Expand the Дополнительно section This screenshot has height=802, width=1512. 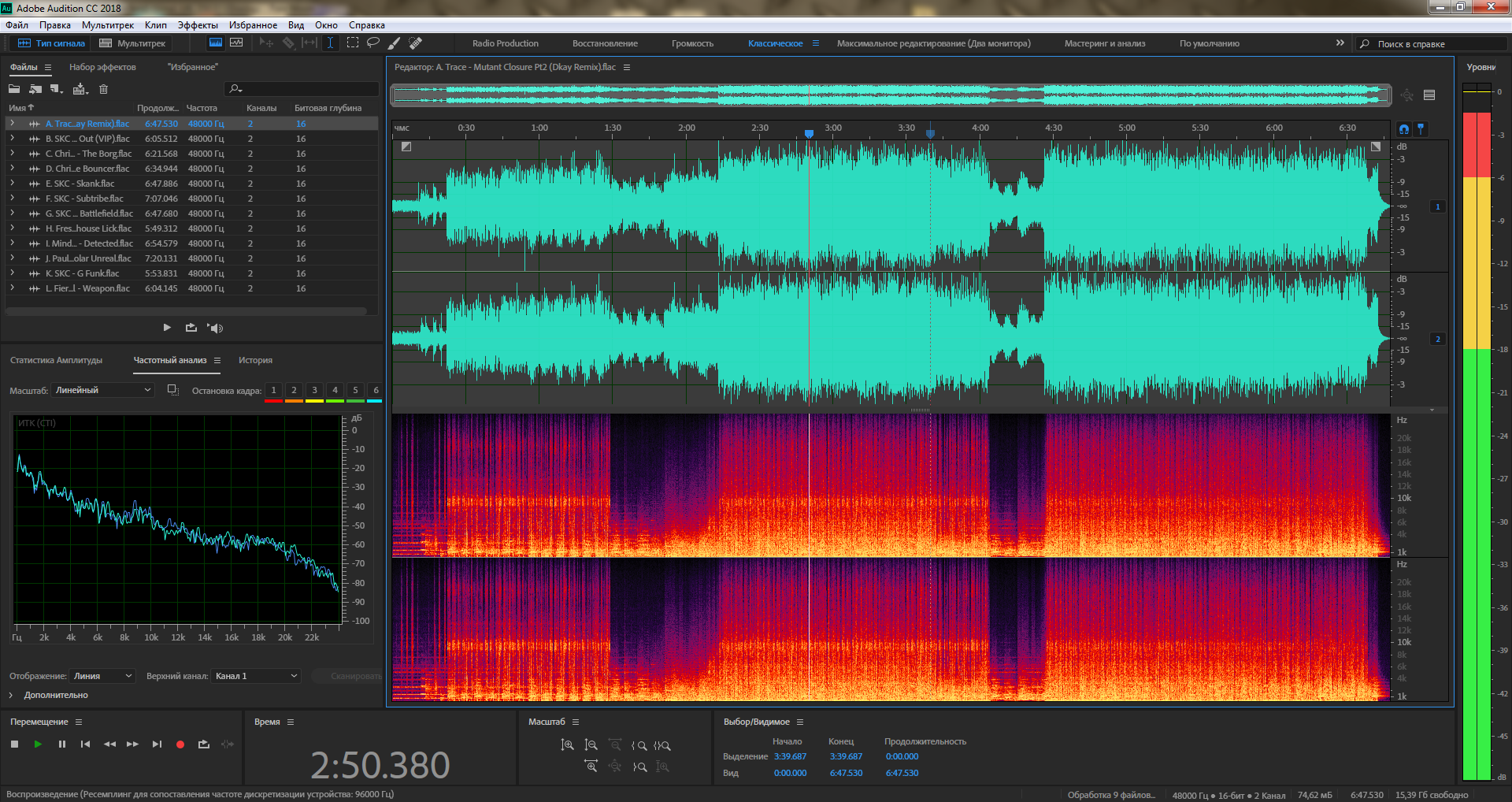coord(11,695)
